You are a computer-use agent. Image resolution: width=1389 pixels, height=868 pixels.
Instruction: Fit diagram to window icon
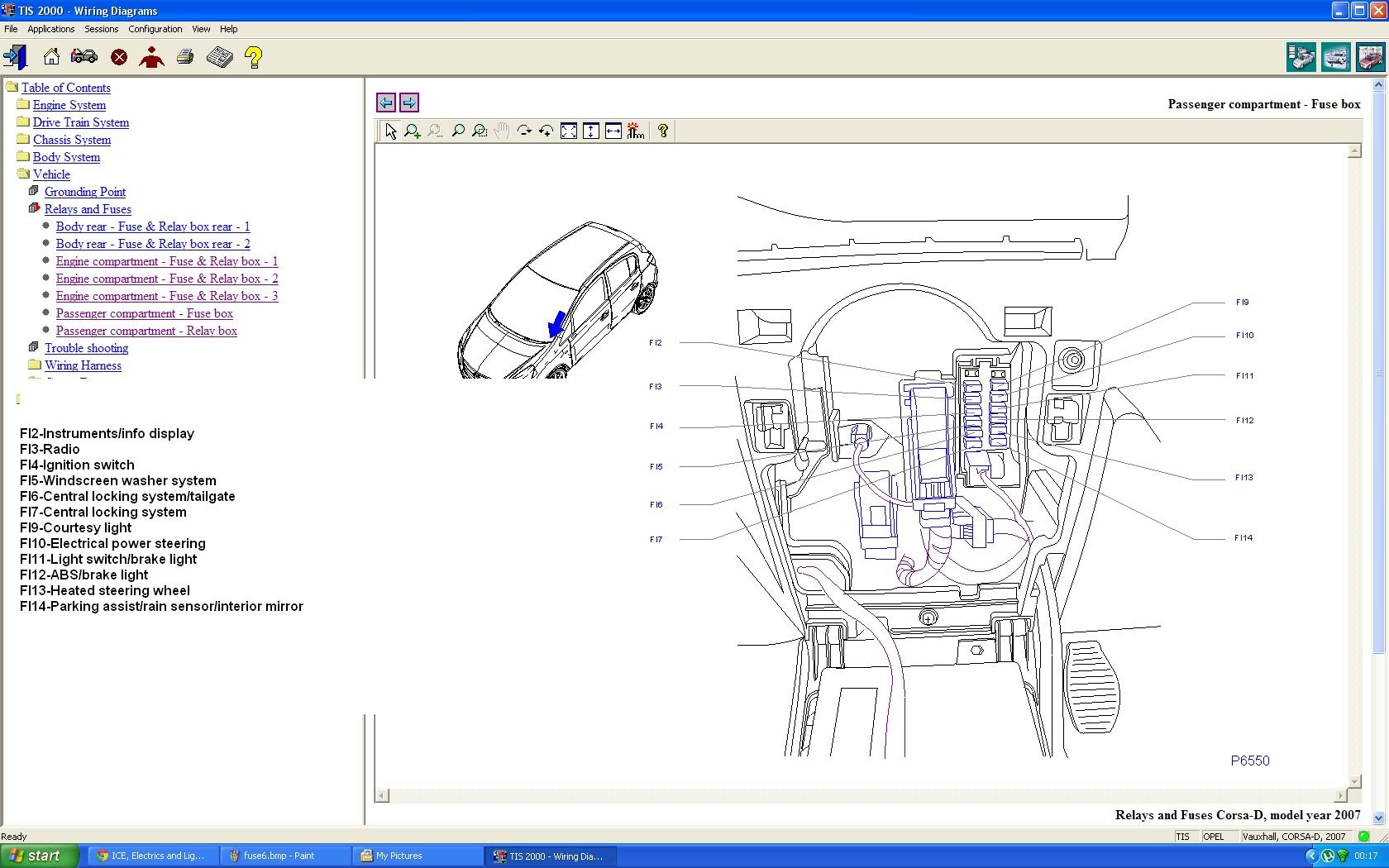569,131
